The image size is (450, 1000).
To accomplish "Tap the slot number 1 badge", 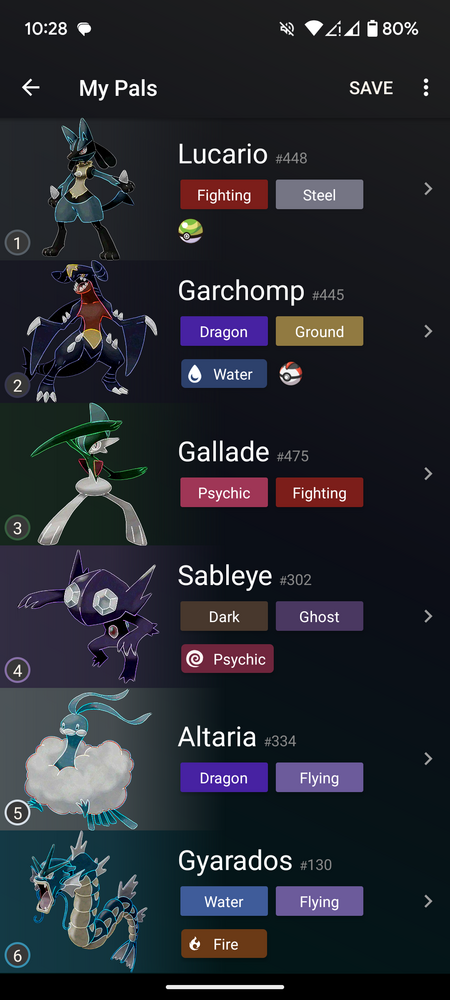I will 17,242.
